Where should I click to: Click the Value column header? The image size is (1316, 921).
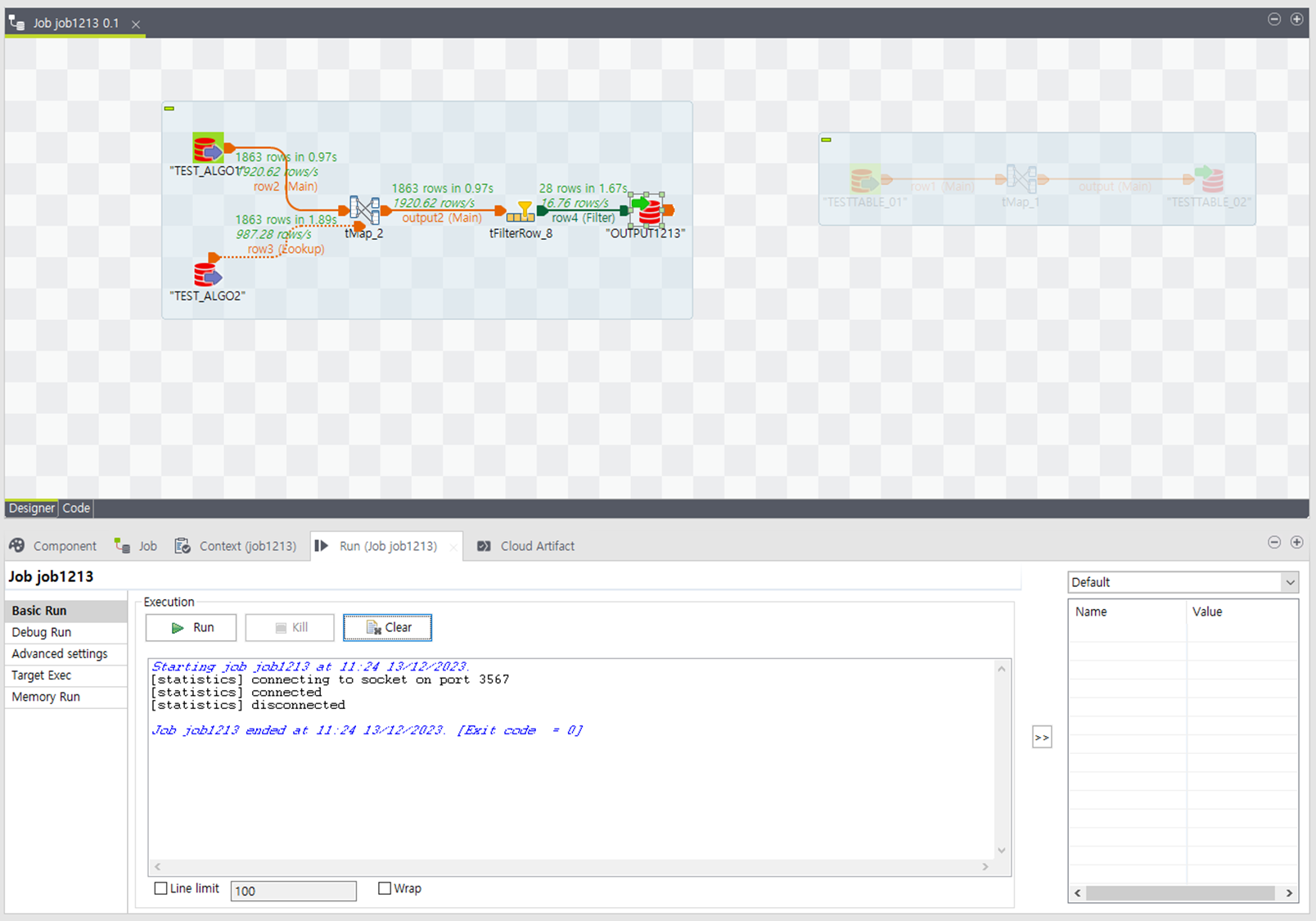[1242, 612]
